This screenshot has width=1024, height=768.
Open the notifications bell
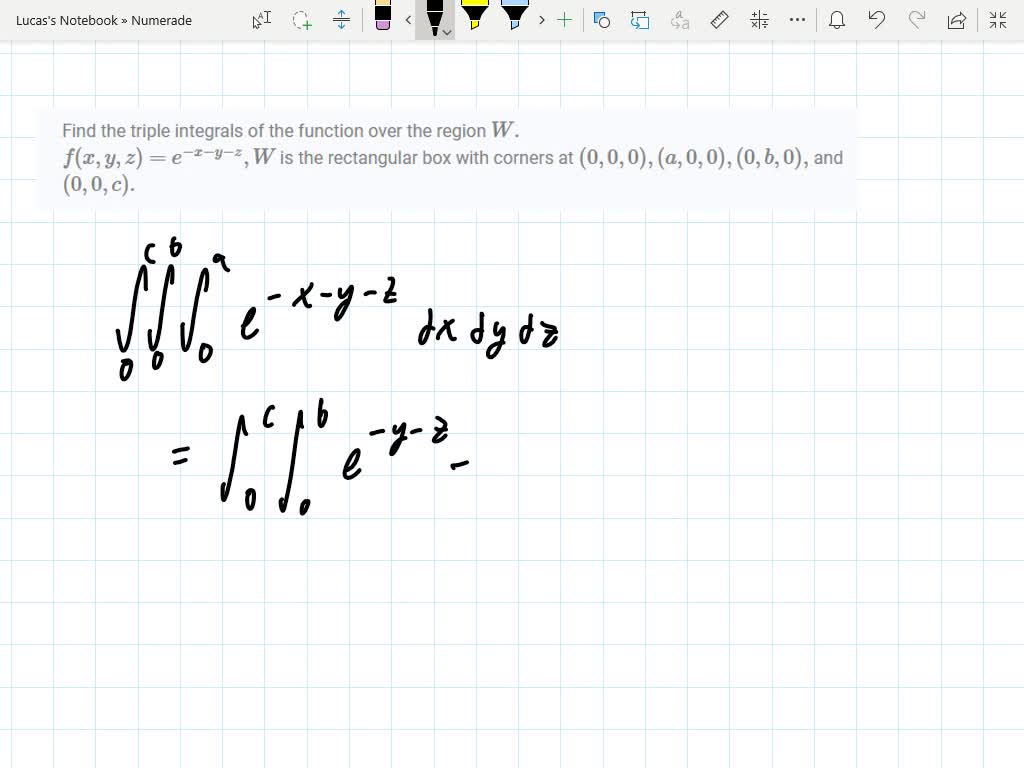[836, 20]
